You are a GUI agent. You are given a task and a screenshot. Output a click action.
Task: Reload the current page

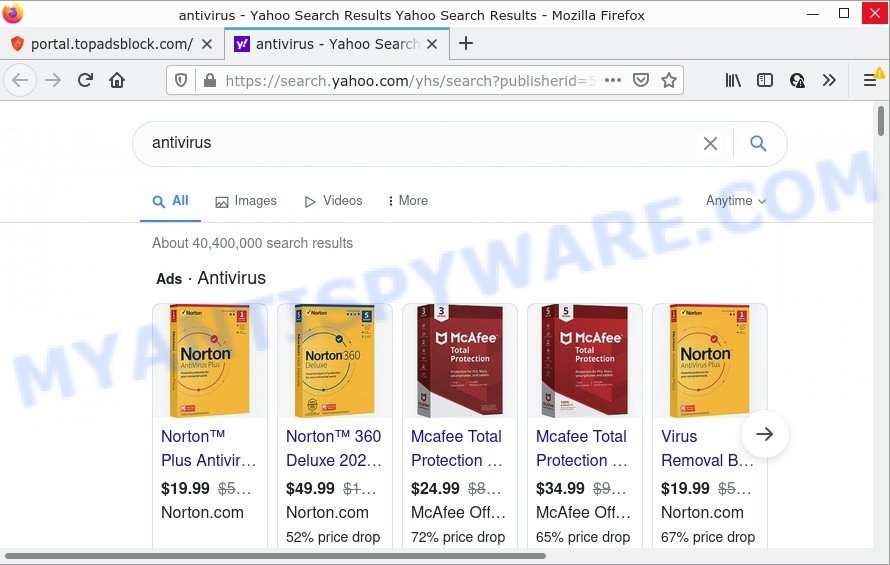point(85,80)
